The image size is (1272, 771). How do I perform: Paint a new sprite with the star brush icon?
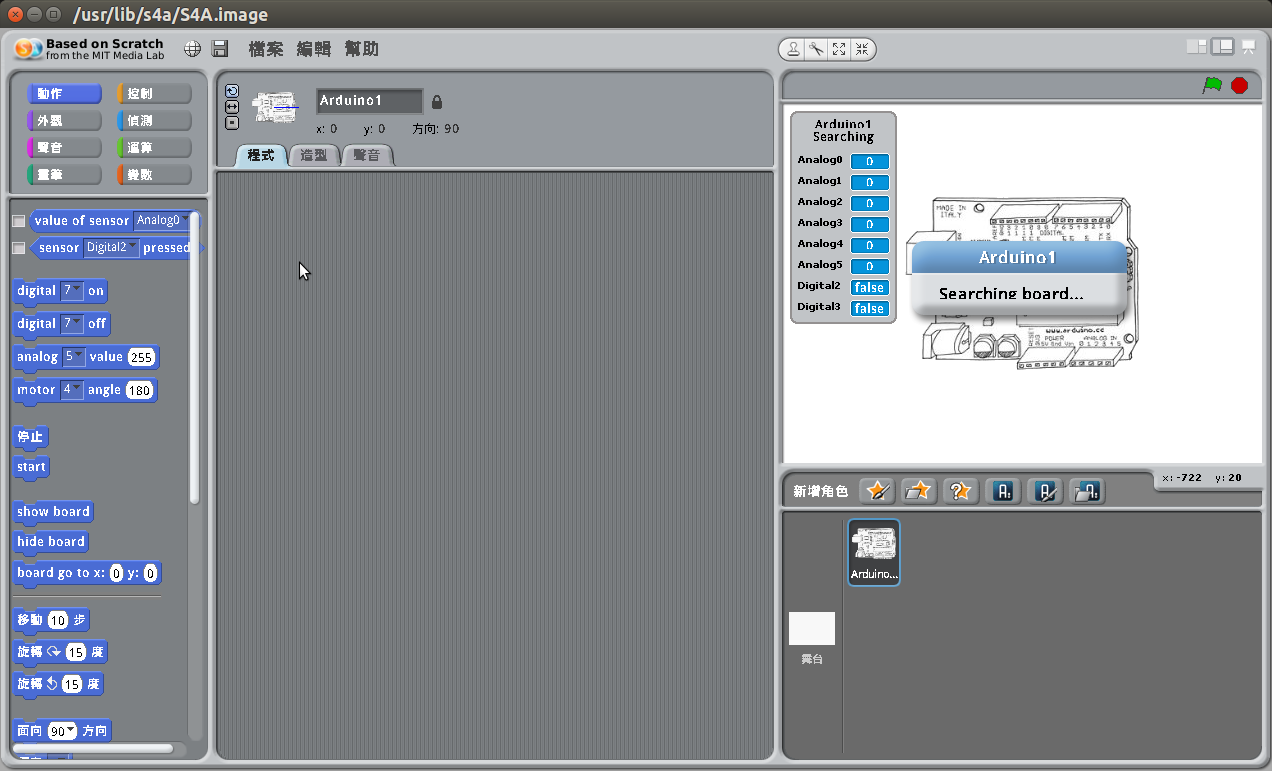tap(877, 490)
